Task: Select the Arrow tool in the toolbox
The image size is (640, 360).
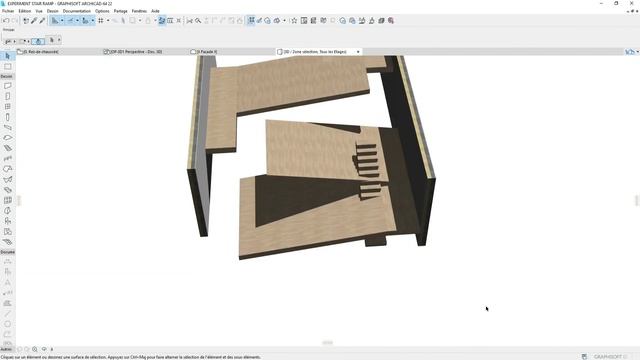Action: [7, 56]
